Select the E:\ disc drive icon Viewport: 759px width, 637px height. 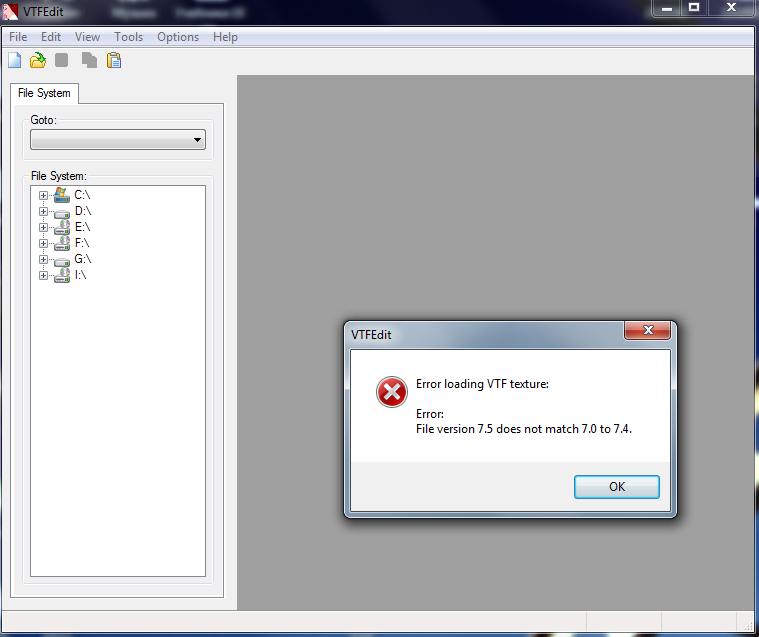click(x=61, y=227)
